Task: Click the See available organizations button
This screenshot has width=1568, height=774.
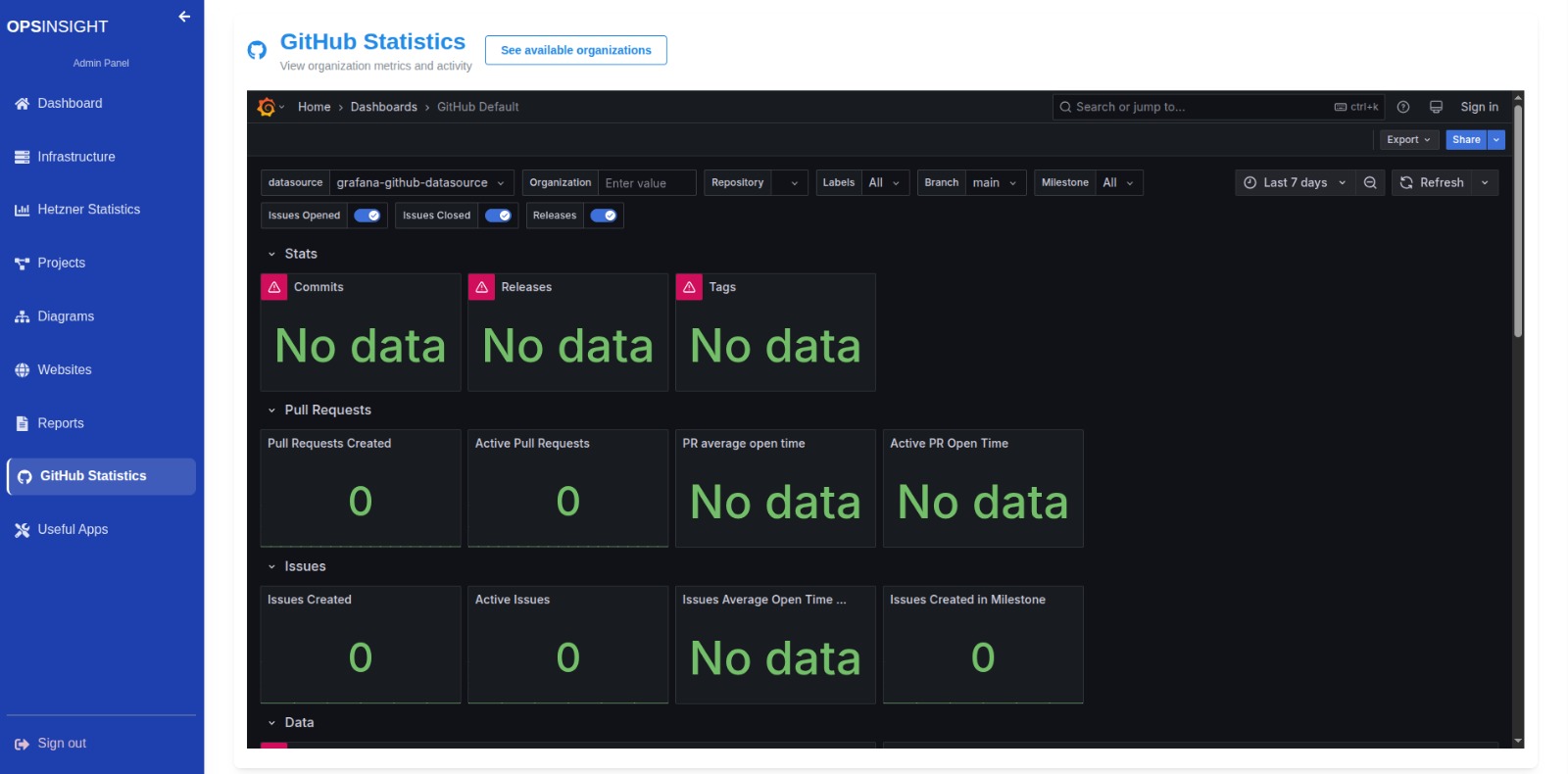Action: pos(576,50)
